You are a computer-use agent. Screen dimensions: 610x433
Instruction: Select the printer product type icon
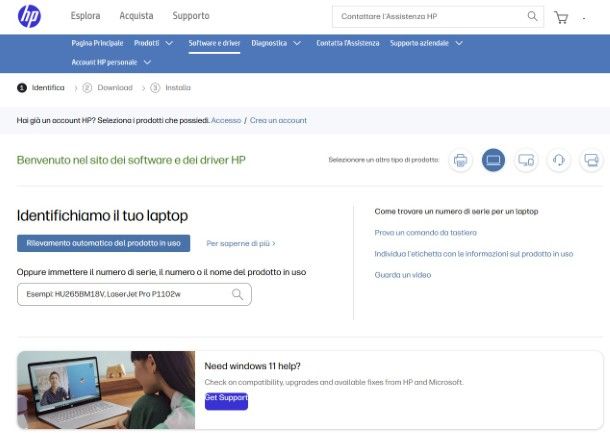460,160
